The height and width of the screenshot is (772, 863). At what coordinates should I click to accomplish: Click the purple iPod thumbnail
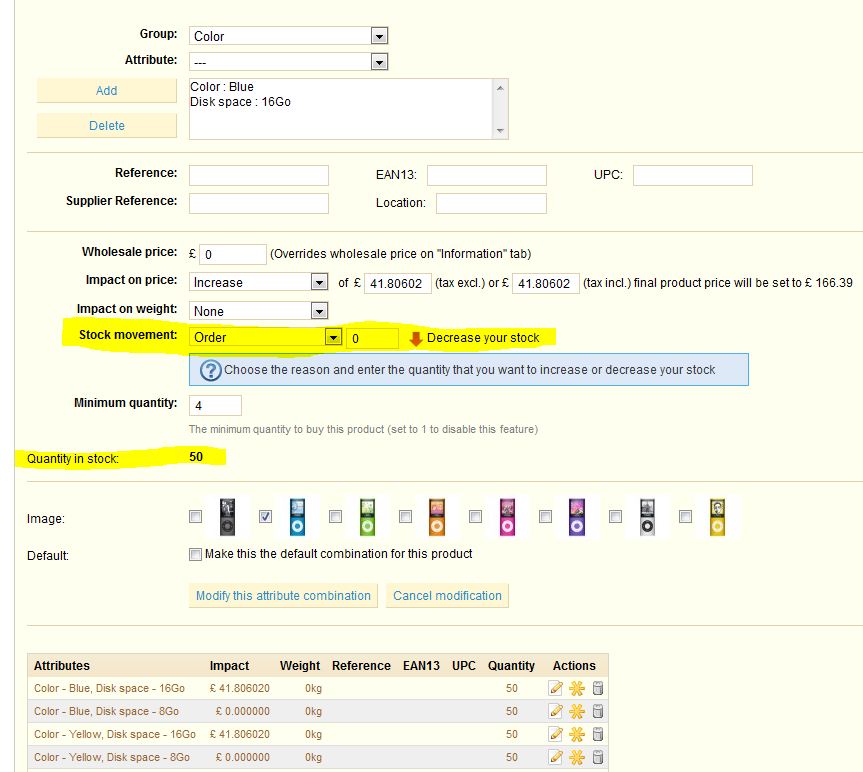point(577,517)
